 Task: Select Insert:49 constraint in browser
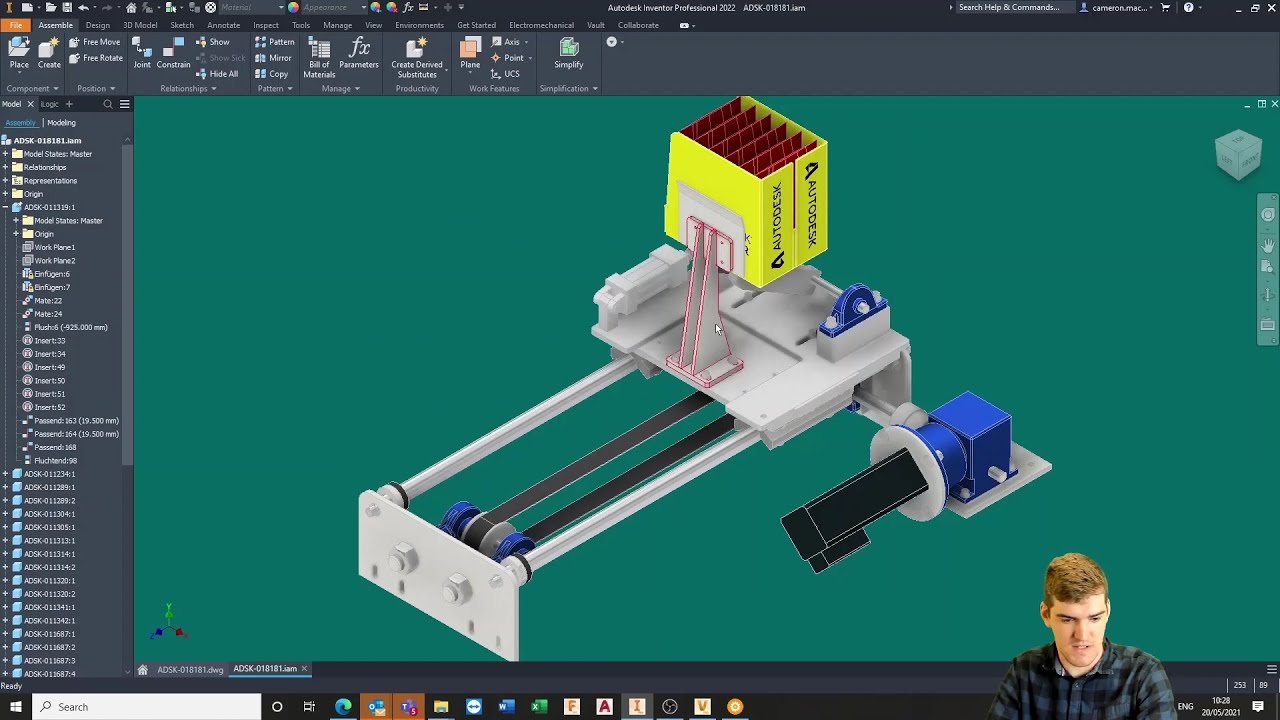(50, 367)
